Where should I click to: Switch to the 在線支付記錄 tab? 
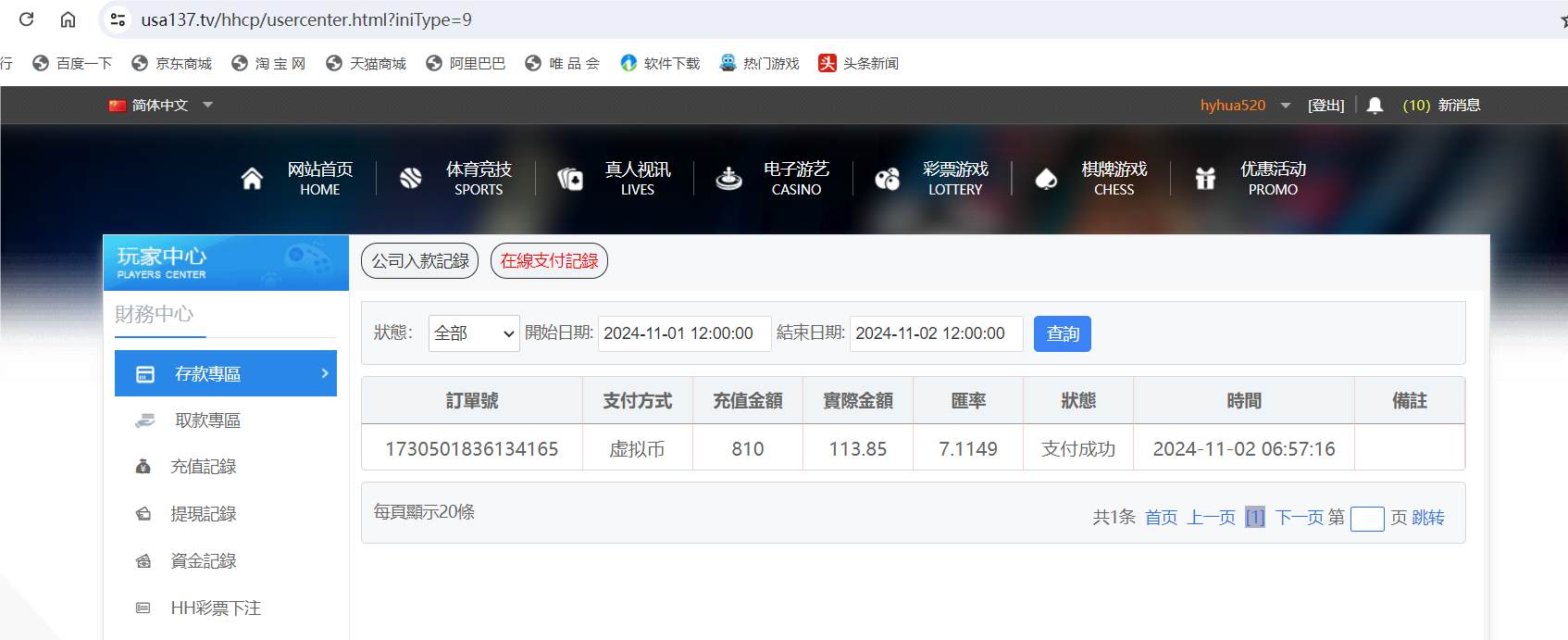click(549, 261)
